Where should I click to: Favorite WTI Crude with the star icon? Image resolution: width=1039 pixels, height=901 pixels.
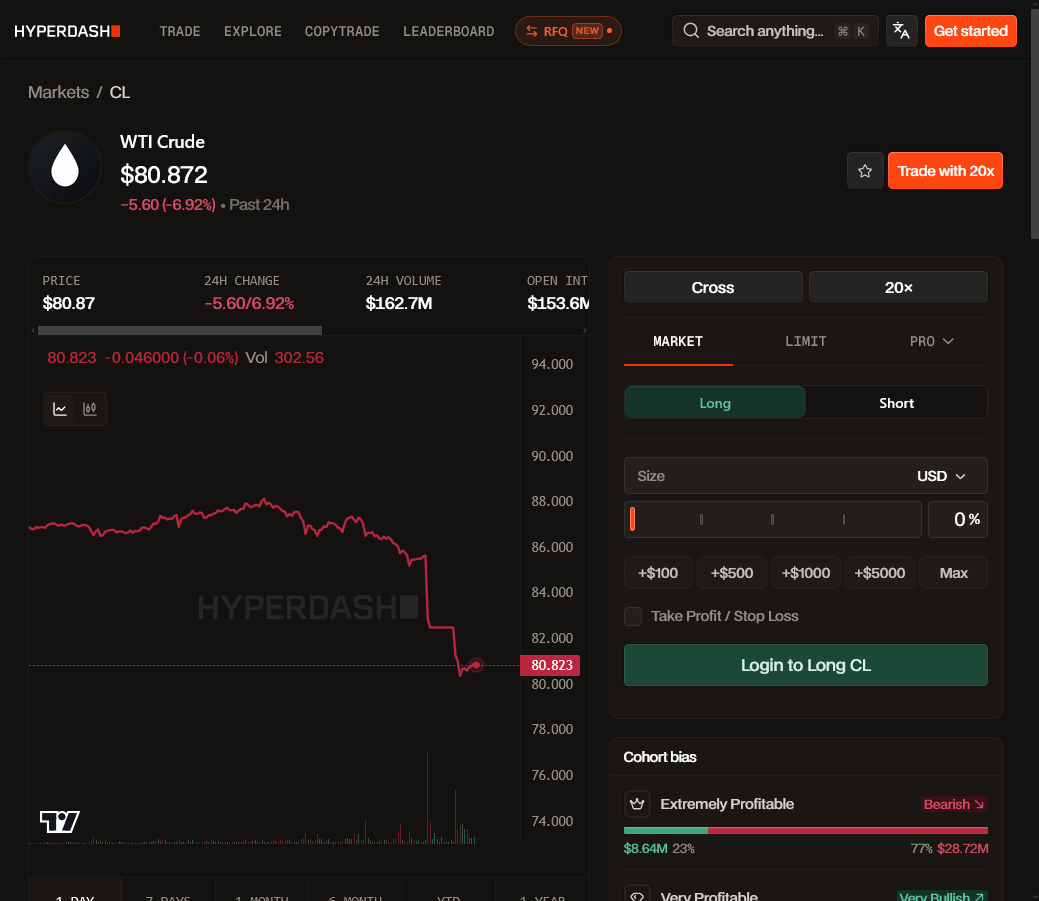[x=865, y=171]
